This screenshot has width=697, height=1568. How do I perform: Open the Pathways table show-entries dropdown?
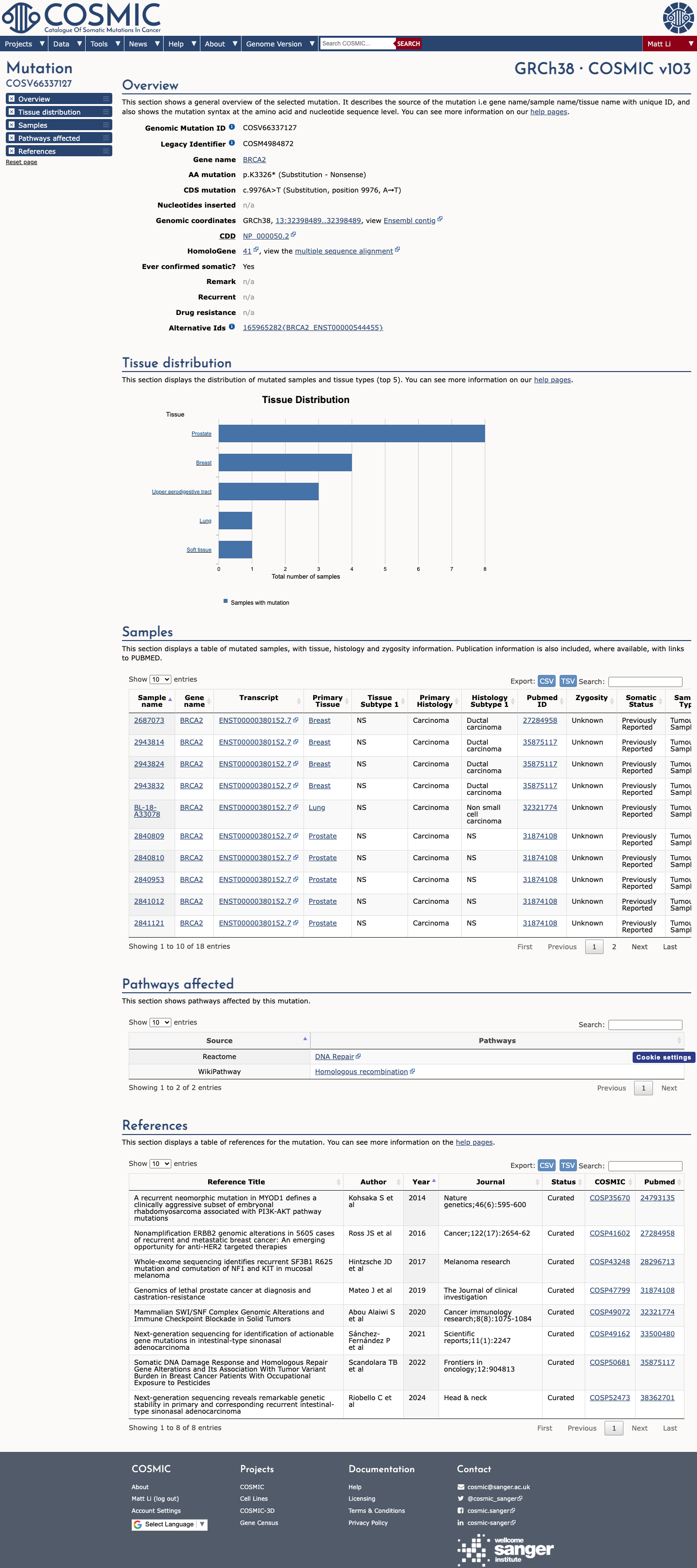[161, 1022]
